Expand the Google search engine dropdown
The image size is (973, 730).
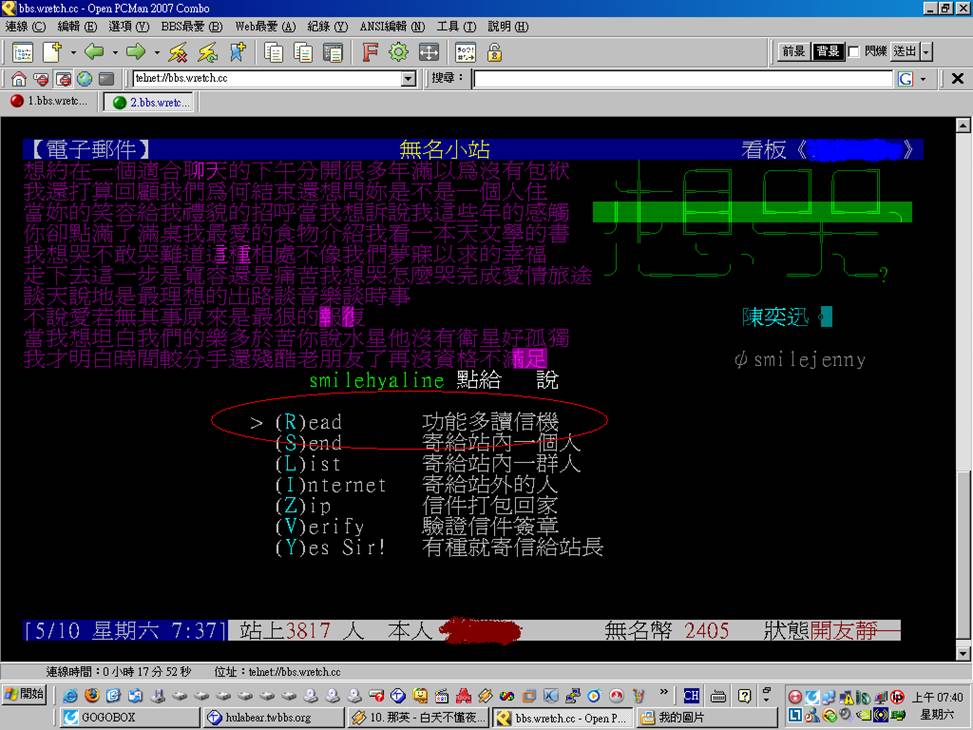(922, 79)
